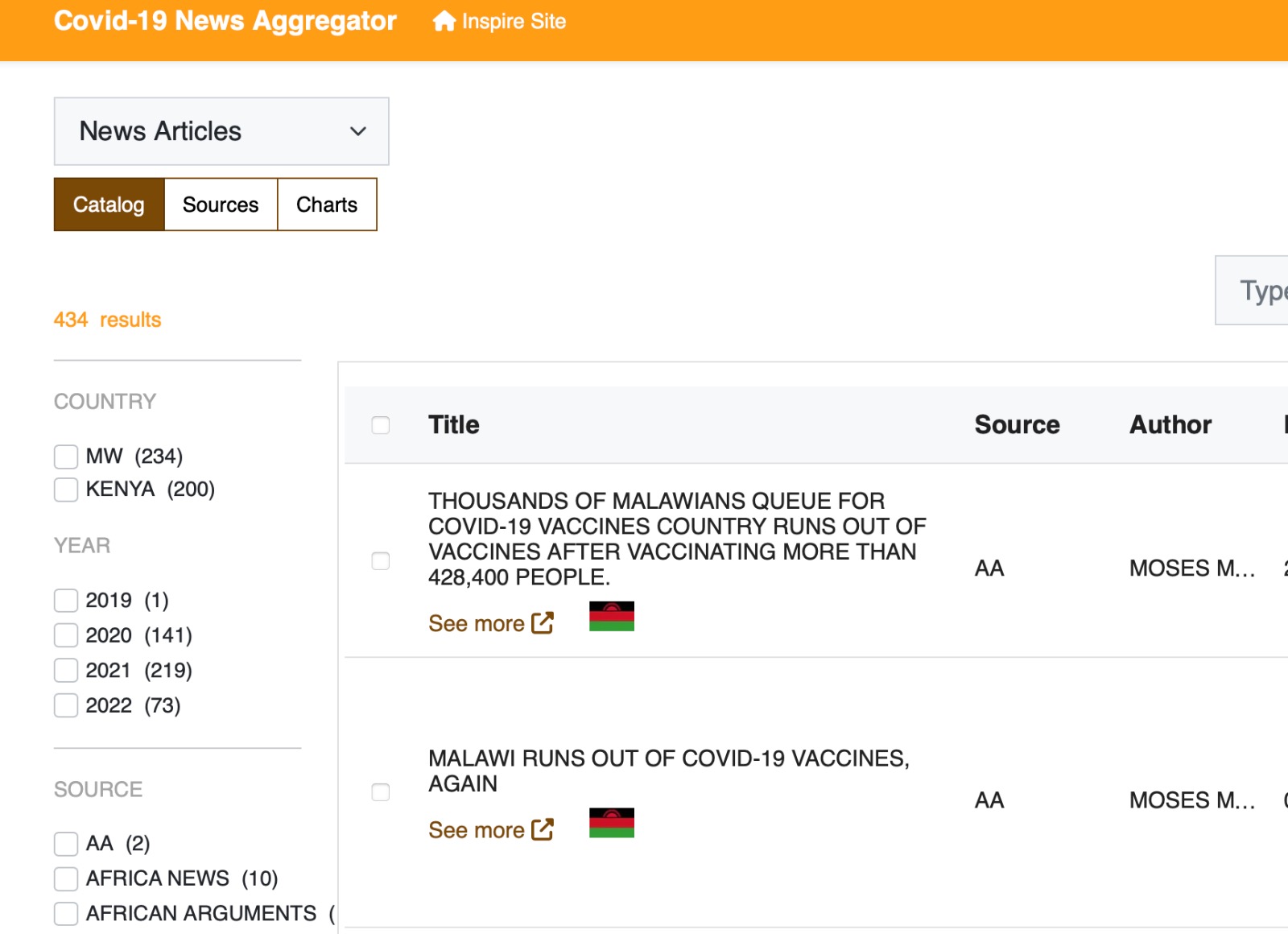Image resolution: width=1288 pixels, height=934 pixels.
Task: Enable the 2021 year filter
Action: (x=66, y=670)
